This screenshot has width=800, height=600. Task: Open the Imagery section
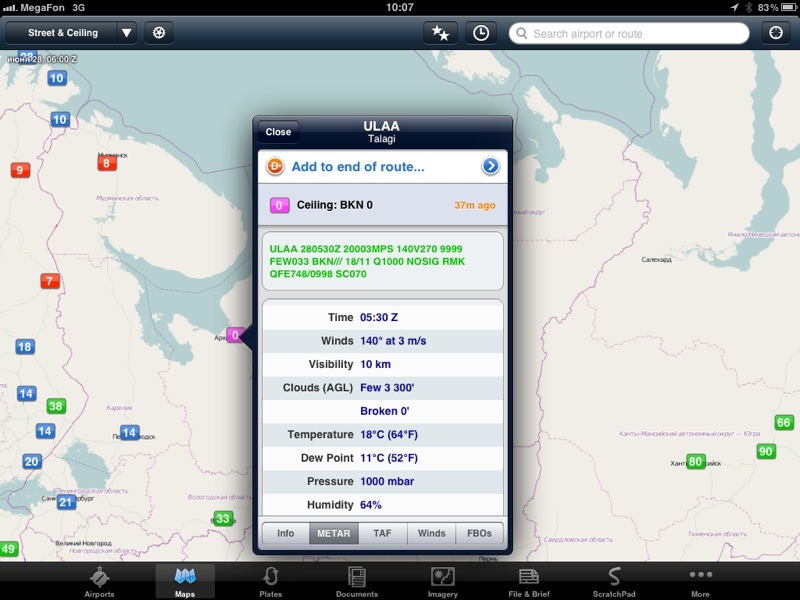443,580
